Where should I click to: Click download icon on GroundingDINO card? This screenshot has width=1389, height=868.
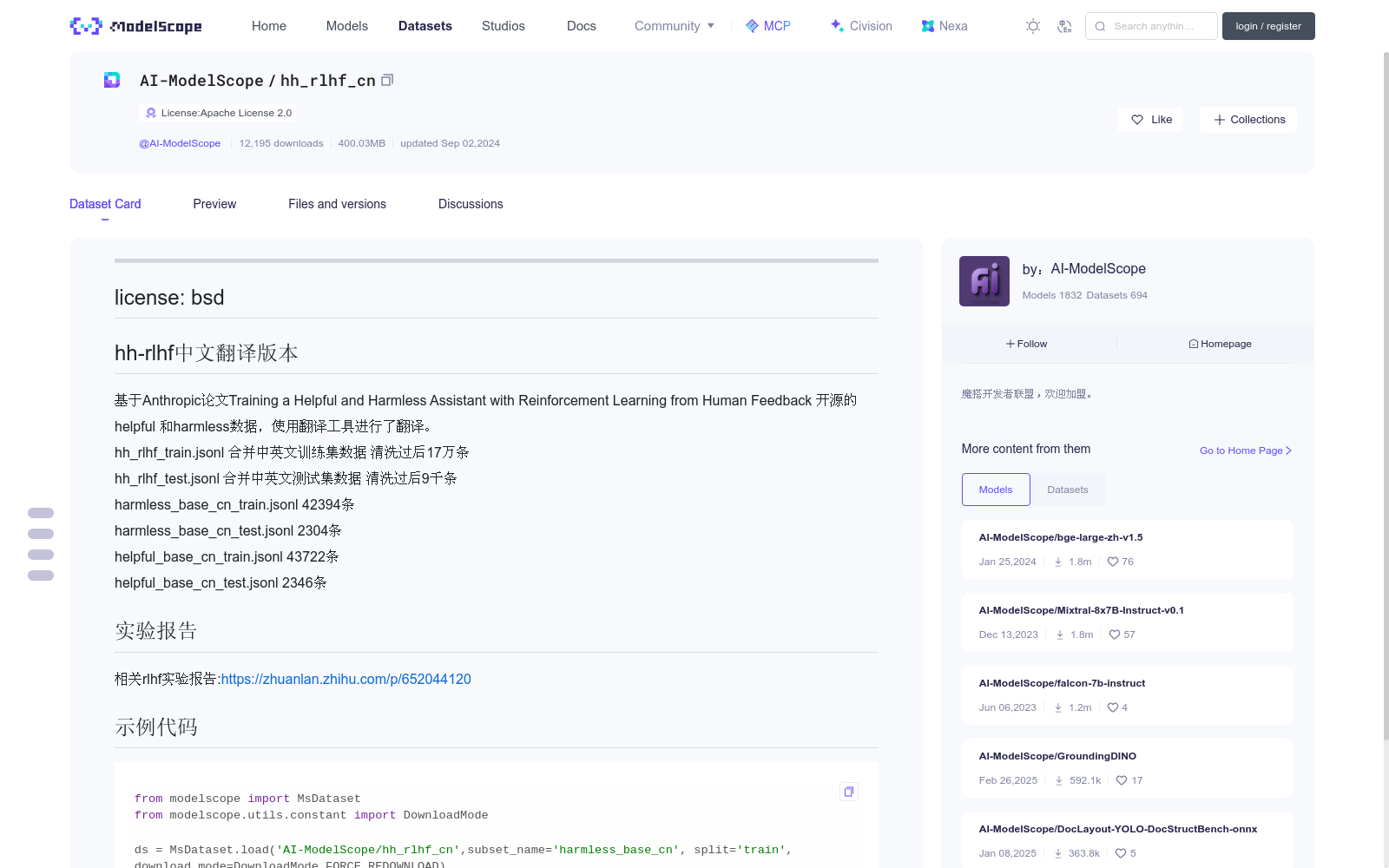pos(1059,780)
